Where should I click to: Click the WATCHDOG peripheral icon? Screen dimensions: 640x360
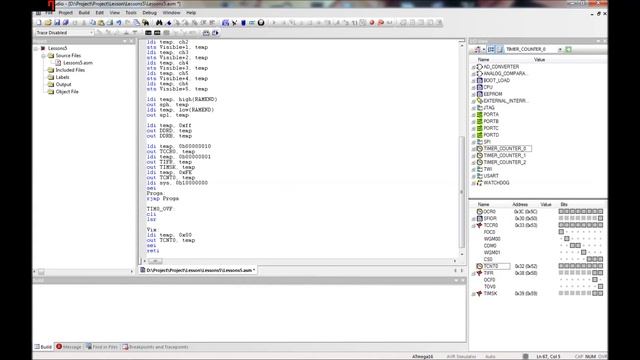click(x=480, y=183)
